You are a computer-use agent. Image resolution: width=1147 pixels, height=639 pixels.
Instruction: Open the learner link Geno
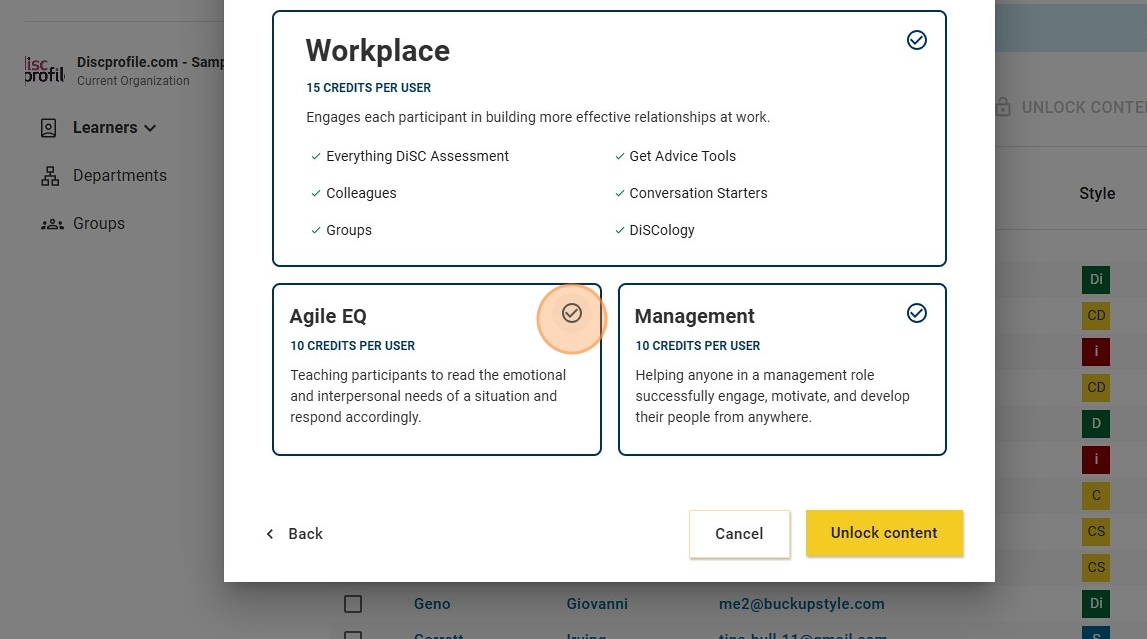(432, 604)
